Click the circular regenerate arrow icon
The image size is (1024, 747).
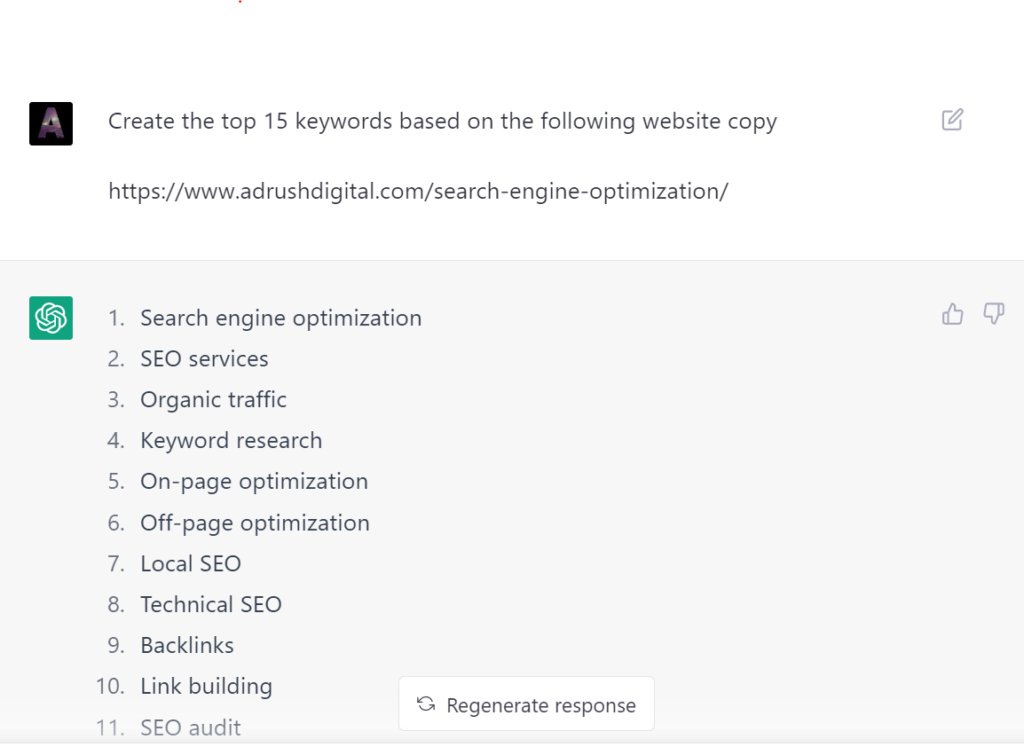(x=424, y=704)
